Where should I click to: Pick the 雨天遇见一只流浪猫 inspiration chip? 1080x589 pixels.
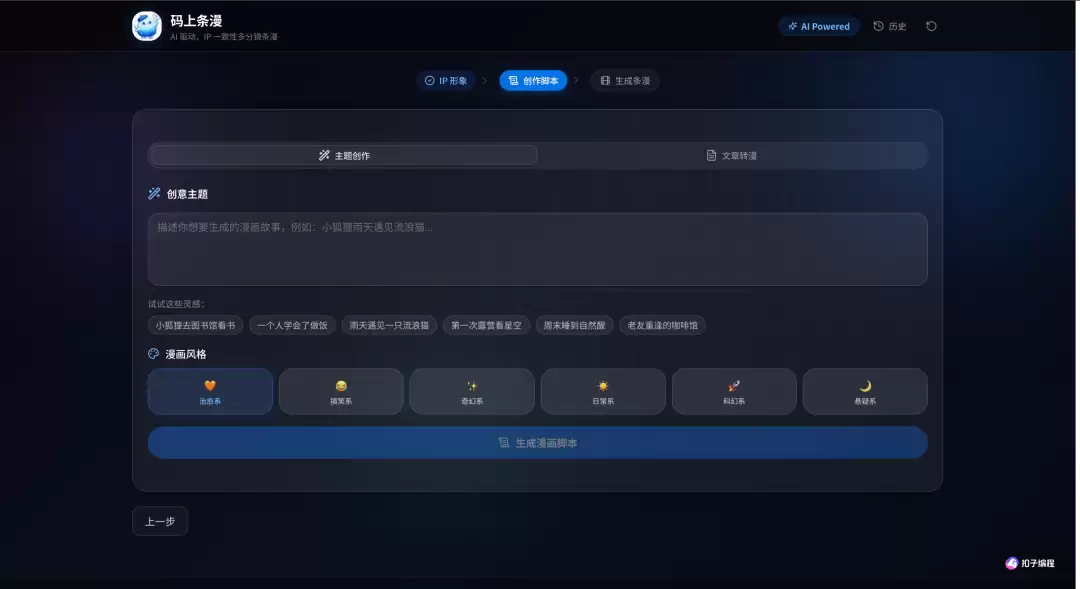[389, 325]
